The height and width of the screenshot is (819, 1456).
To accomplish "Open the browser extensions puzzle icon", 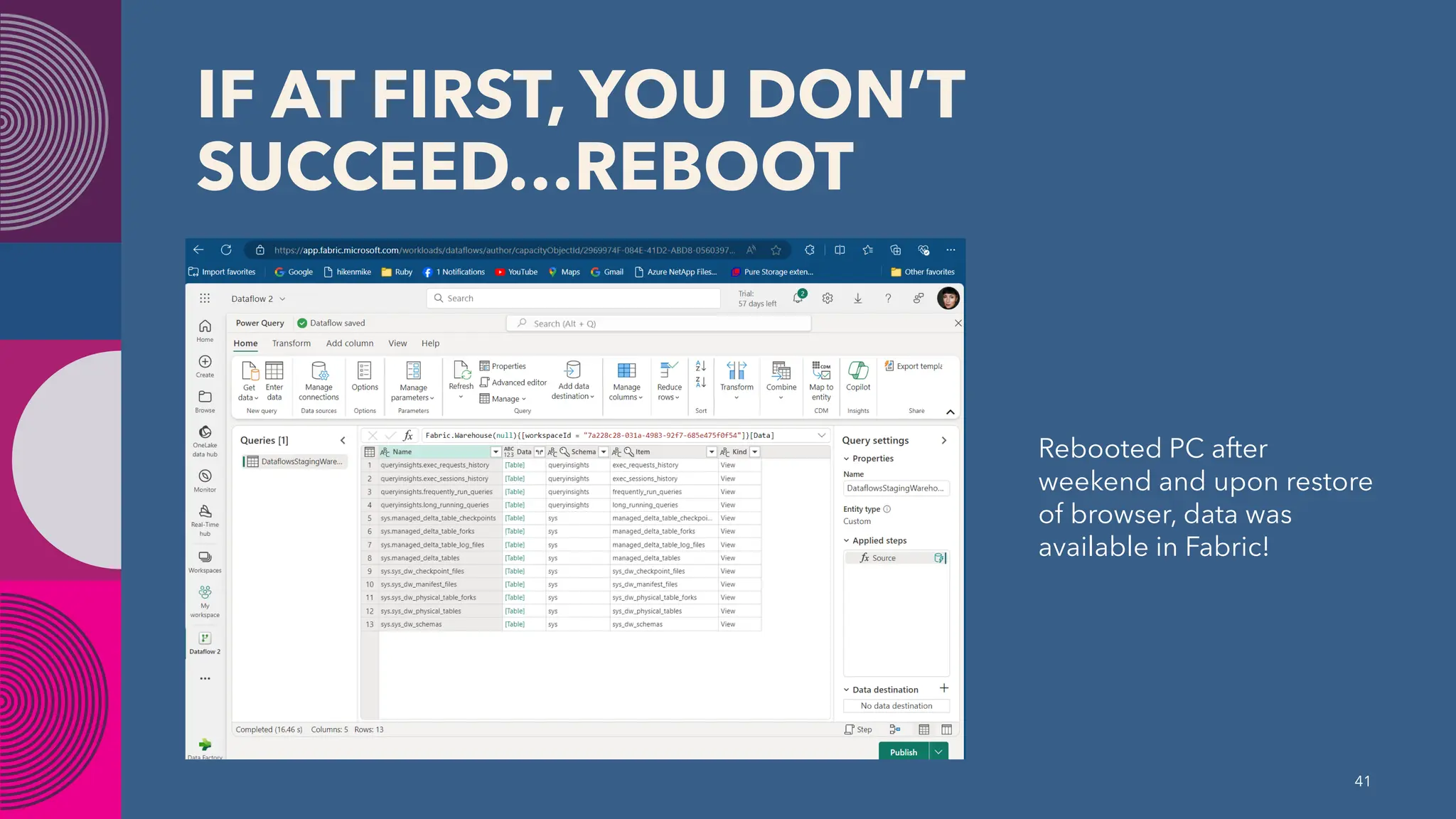I will [809, 250].
